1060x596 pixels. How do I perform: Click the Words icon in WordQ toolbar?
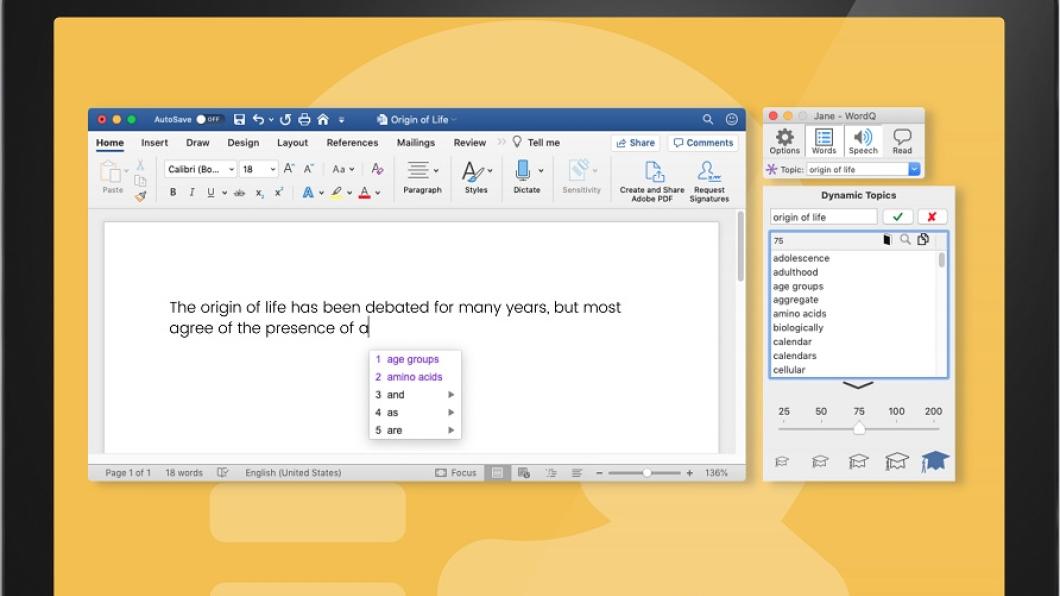824,138
